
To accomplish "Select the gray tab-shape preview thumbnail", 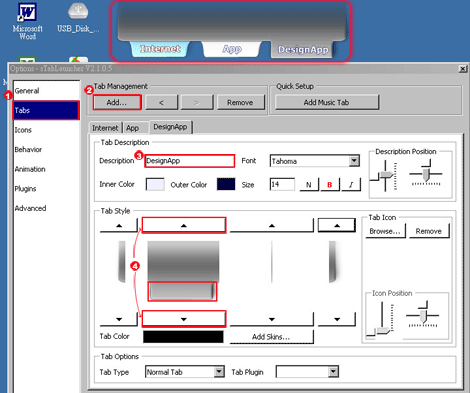I will click(182, 291).
